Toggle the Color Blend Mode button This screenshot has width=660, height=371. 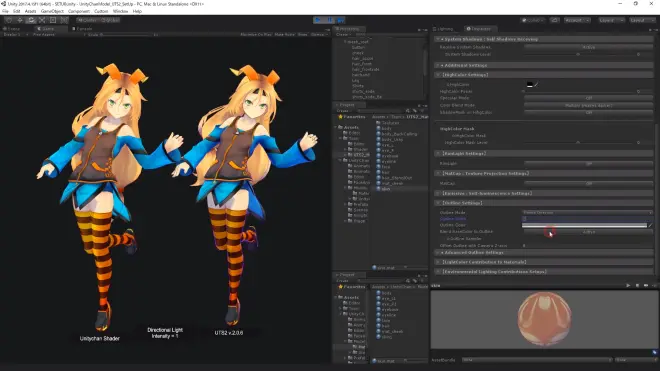click(588, 105)
